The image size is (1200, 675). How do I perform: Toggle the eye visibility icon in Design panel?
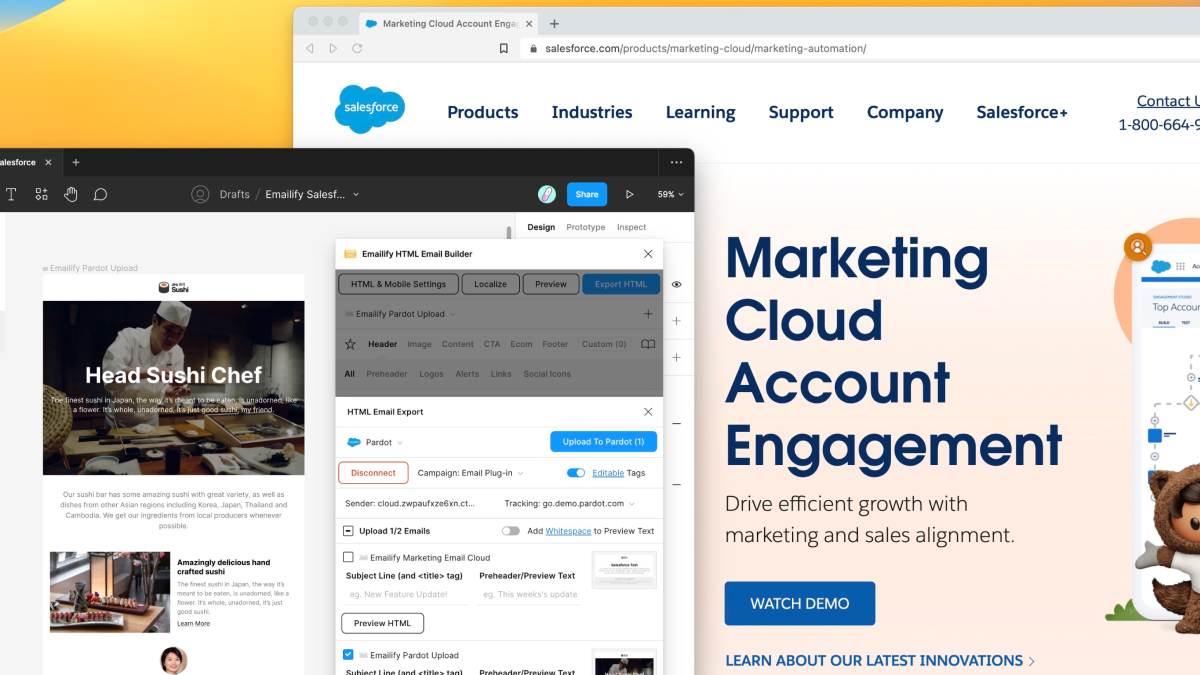pyautogui.click(x=677, y=284)
